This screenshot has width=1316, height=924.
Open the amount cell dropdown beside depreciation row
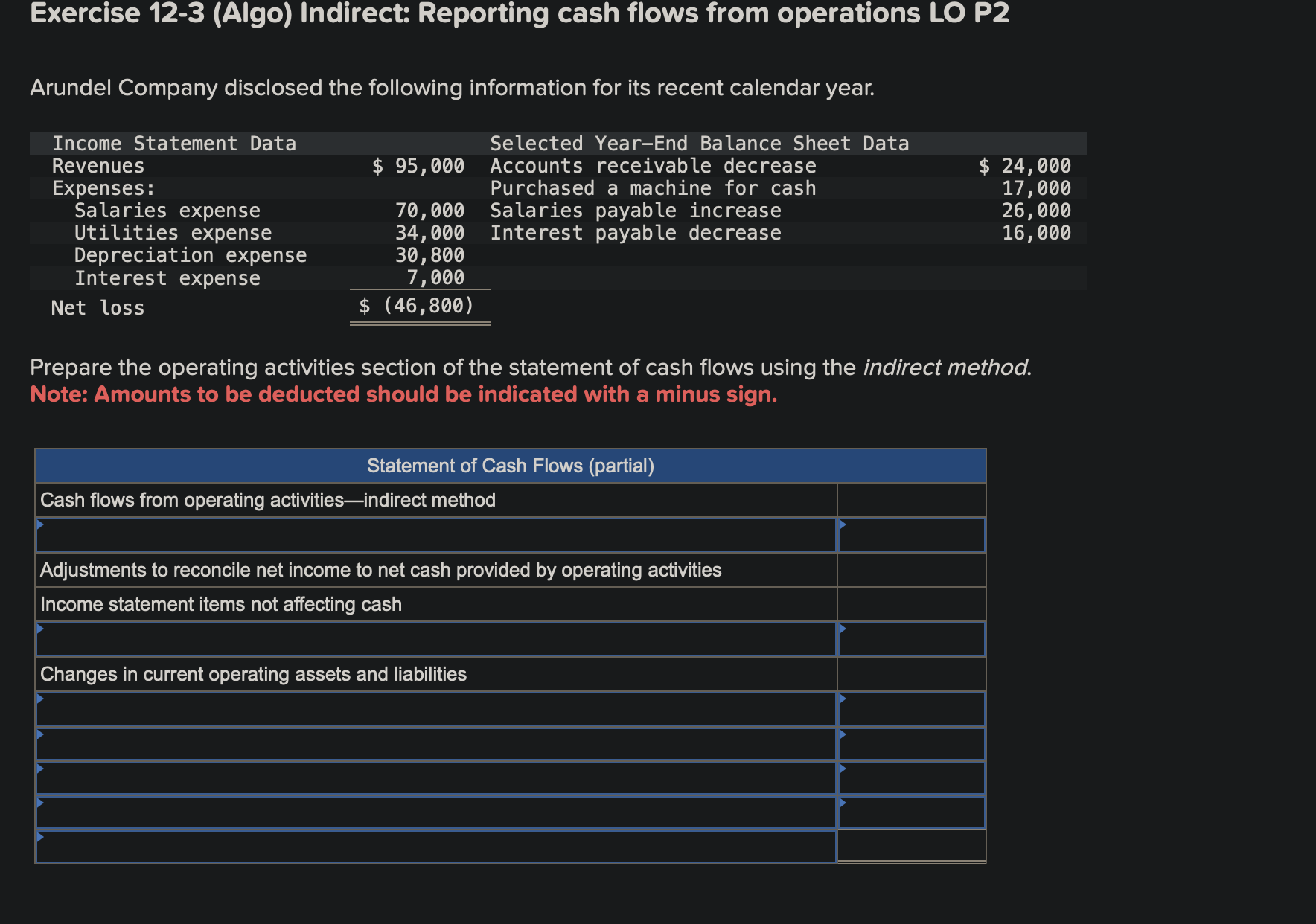[x=912, y=638]
